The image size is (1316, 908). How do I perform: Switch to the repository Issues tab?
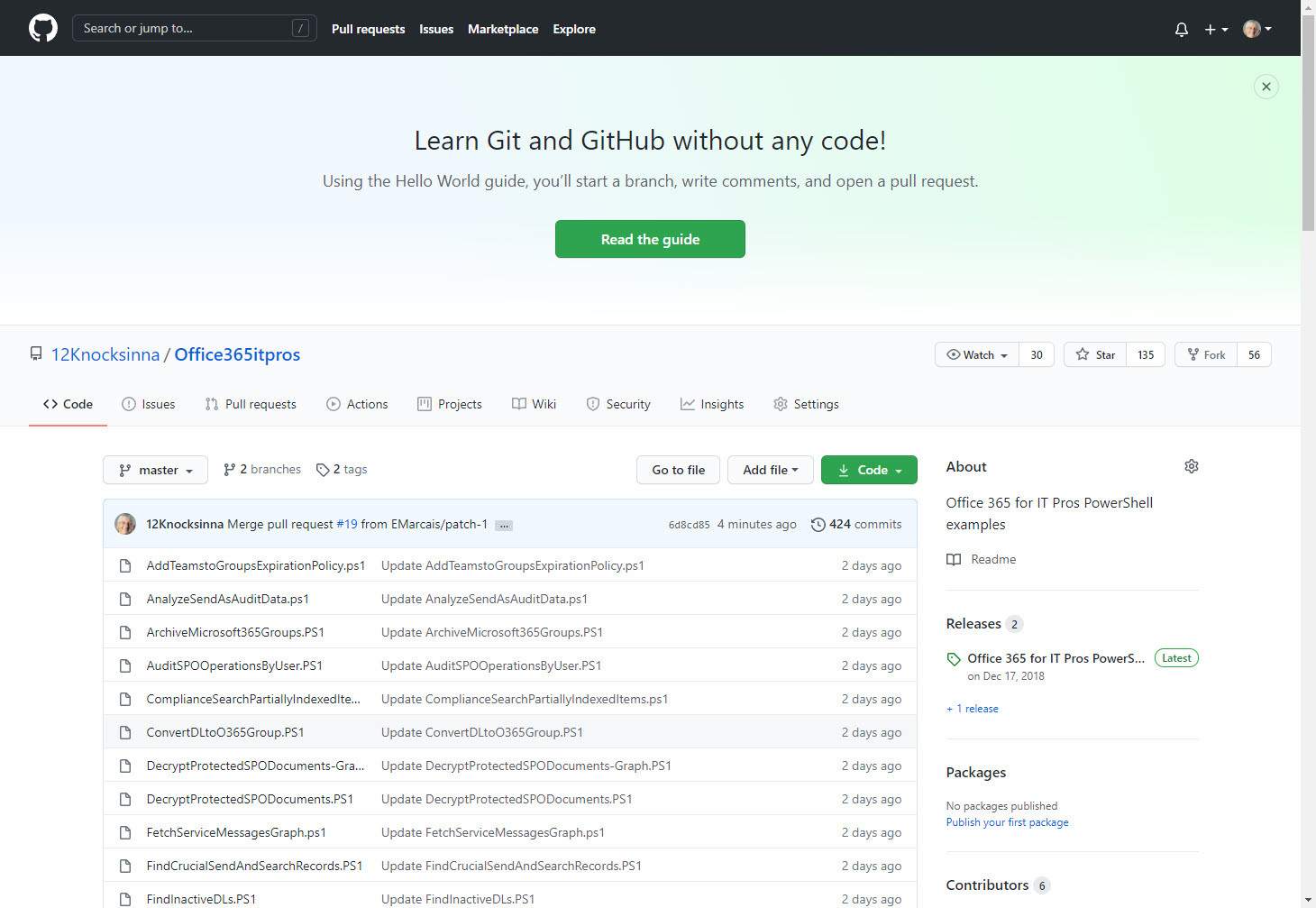pyautogui.click(x=149, y=404)
